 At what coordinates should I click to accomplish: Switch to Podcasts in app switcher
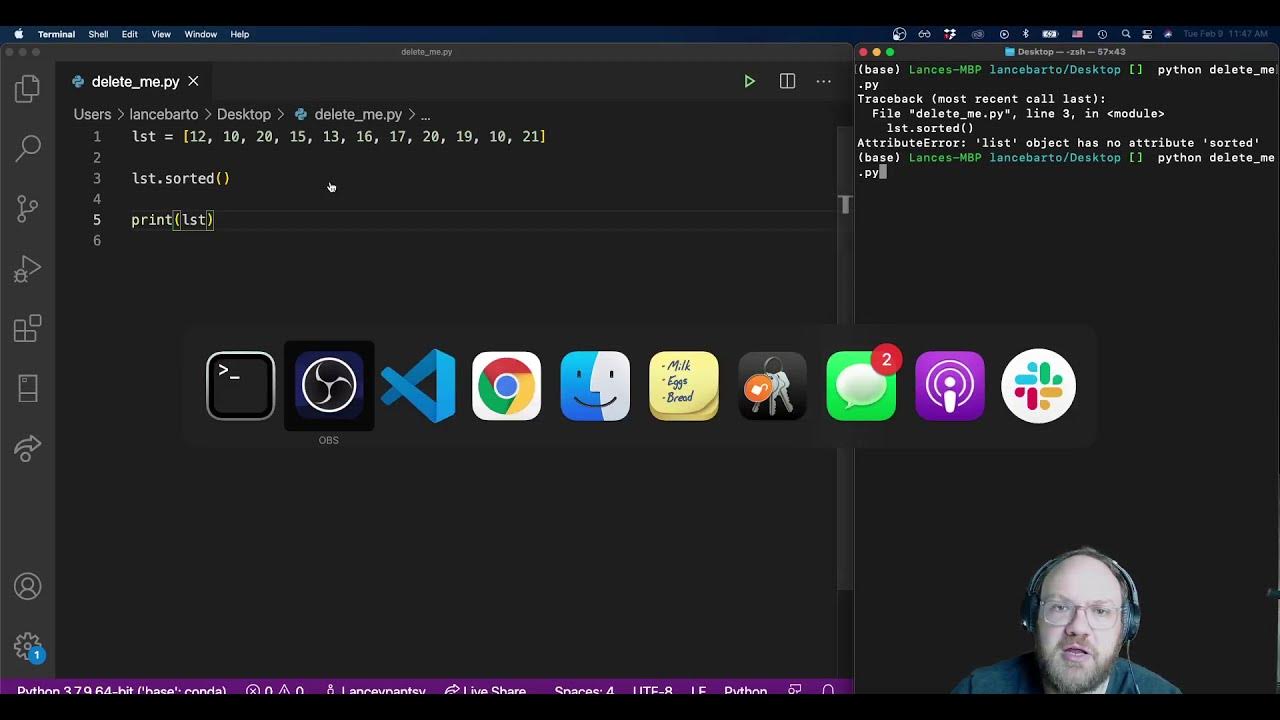pos(950,386)
